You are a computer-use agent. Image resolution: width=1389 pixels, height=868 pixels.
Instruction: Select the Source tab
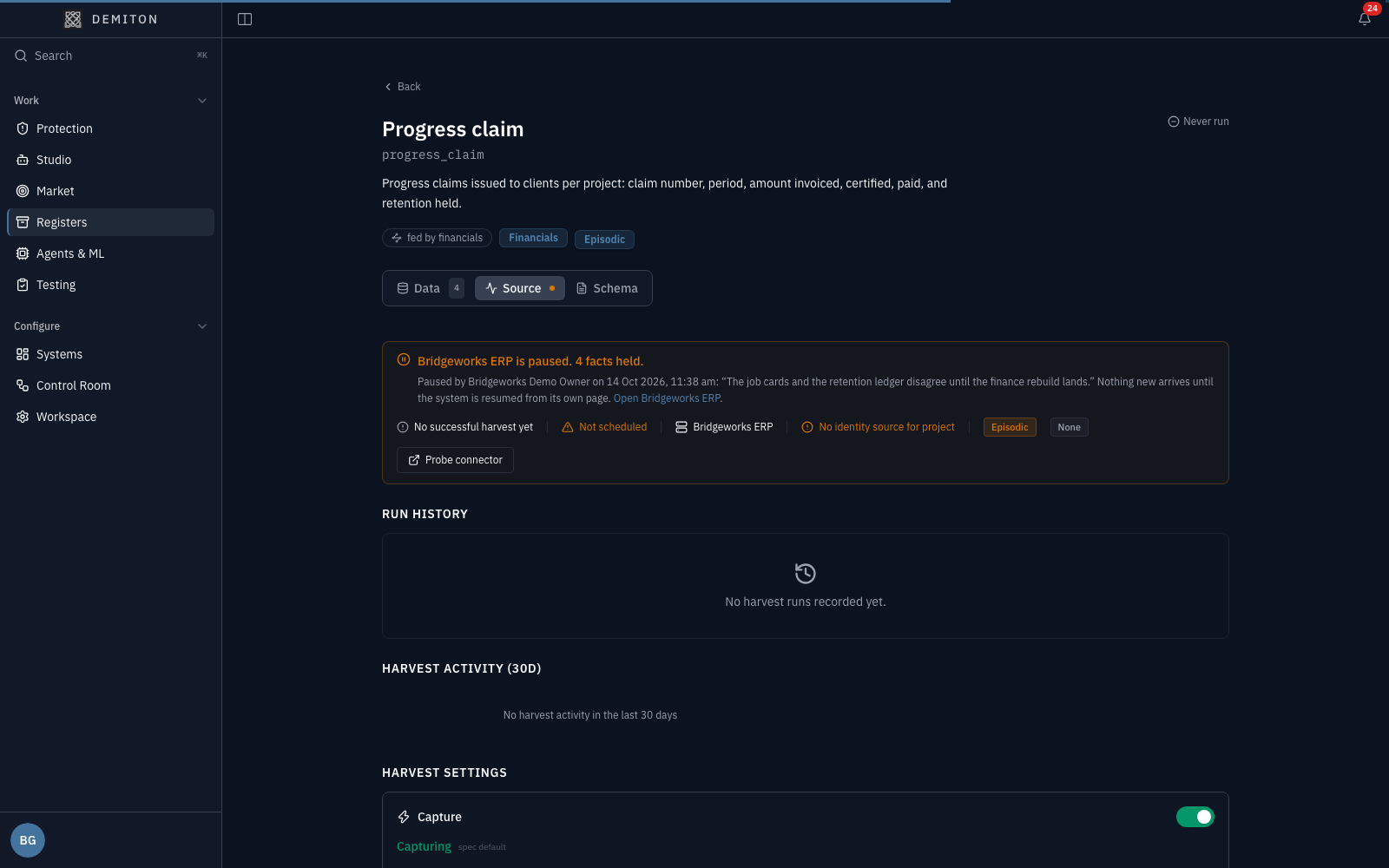(520, 288)
